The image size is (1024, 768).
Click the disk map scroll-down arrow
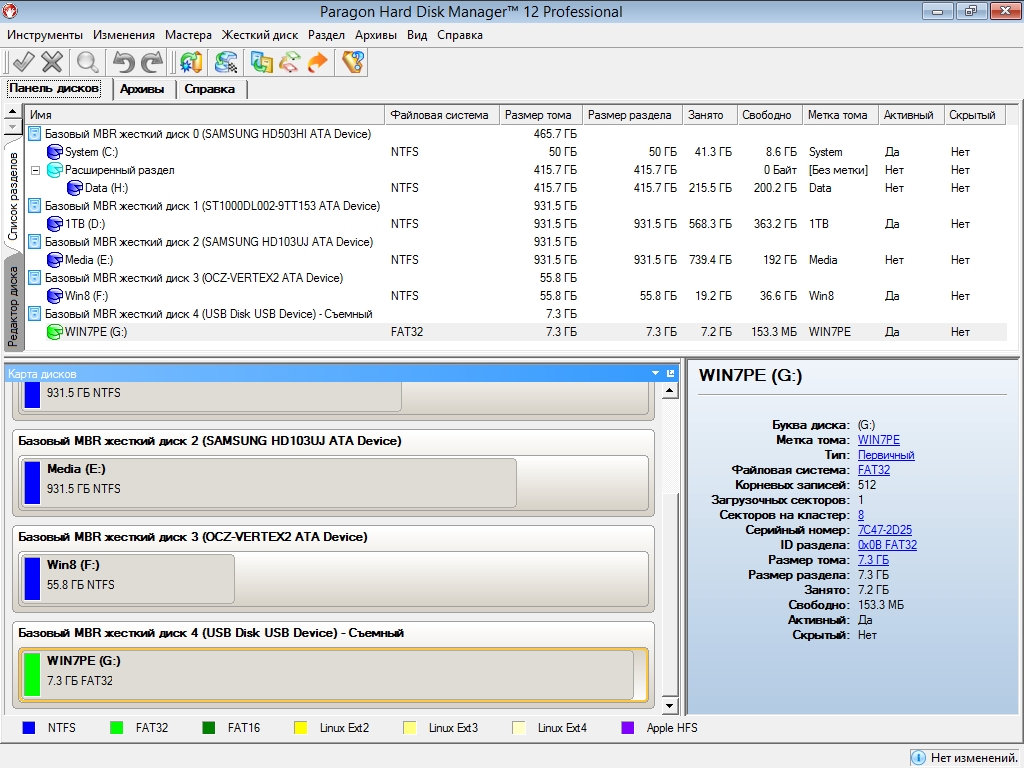[669, 705]
